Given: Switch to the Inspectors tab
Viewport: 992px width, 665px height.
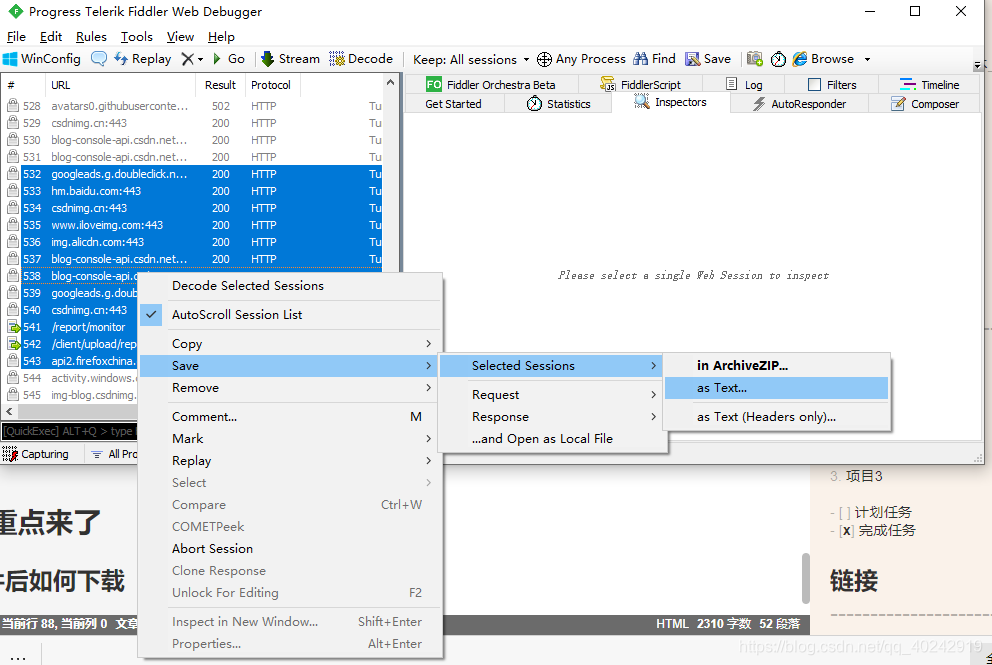Looking at the screenshot, I should point(671,102).
